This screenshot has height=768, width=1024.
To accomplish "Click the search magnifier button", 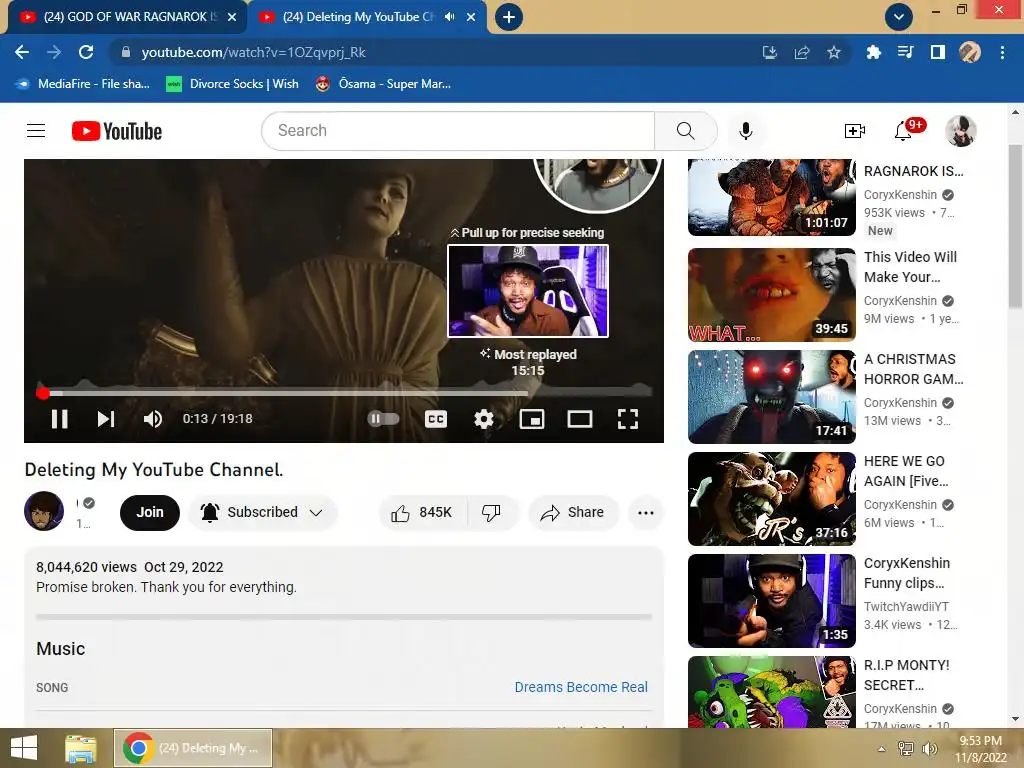I will pyautogui.click(x=686, y=131).
